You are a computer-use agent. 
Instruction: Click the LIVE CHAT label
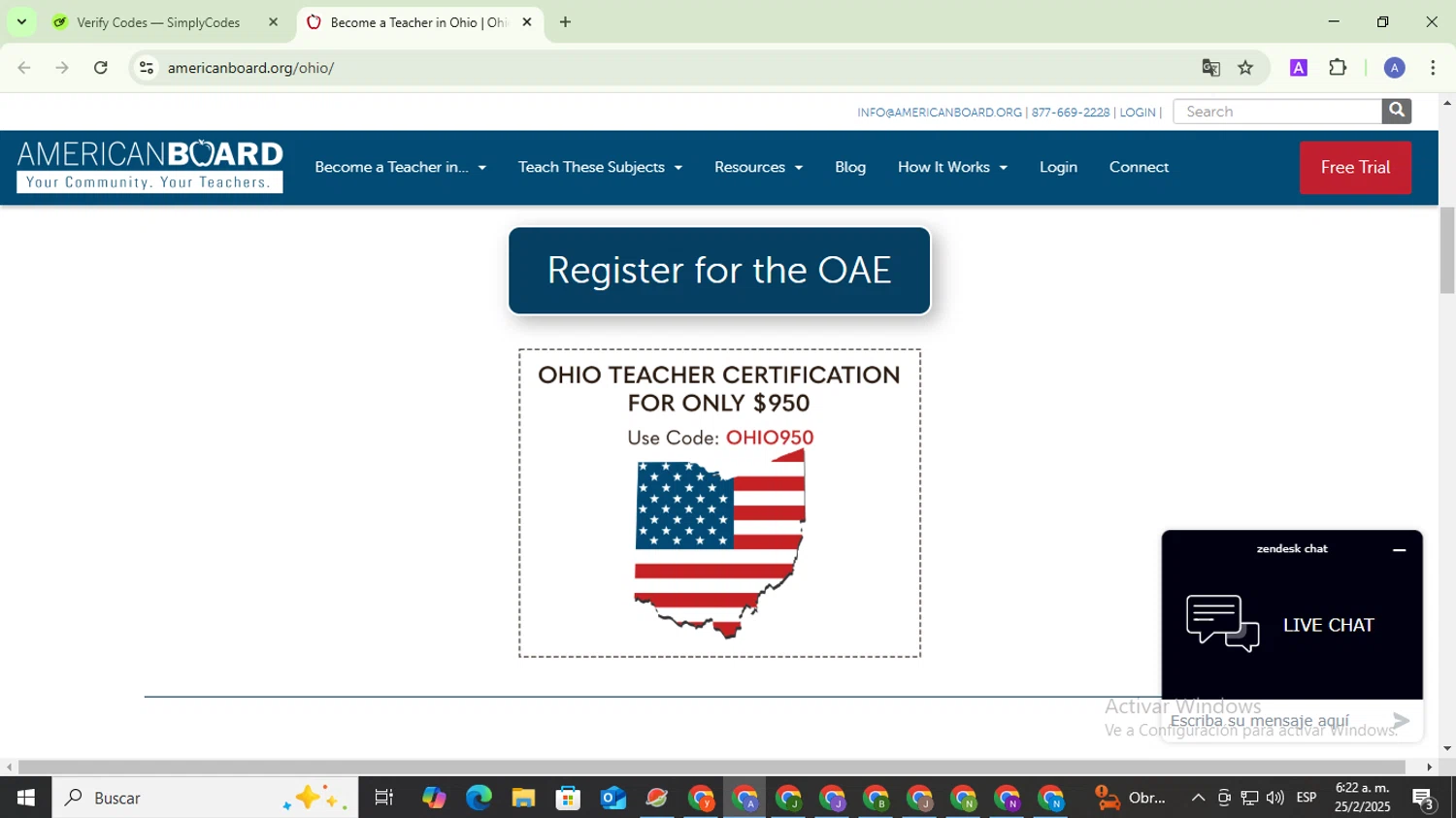click(x=1328, y=625)
